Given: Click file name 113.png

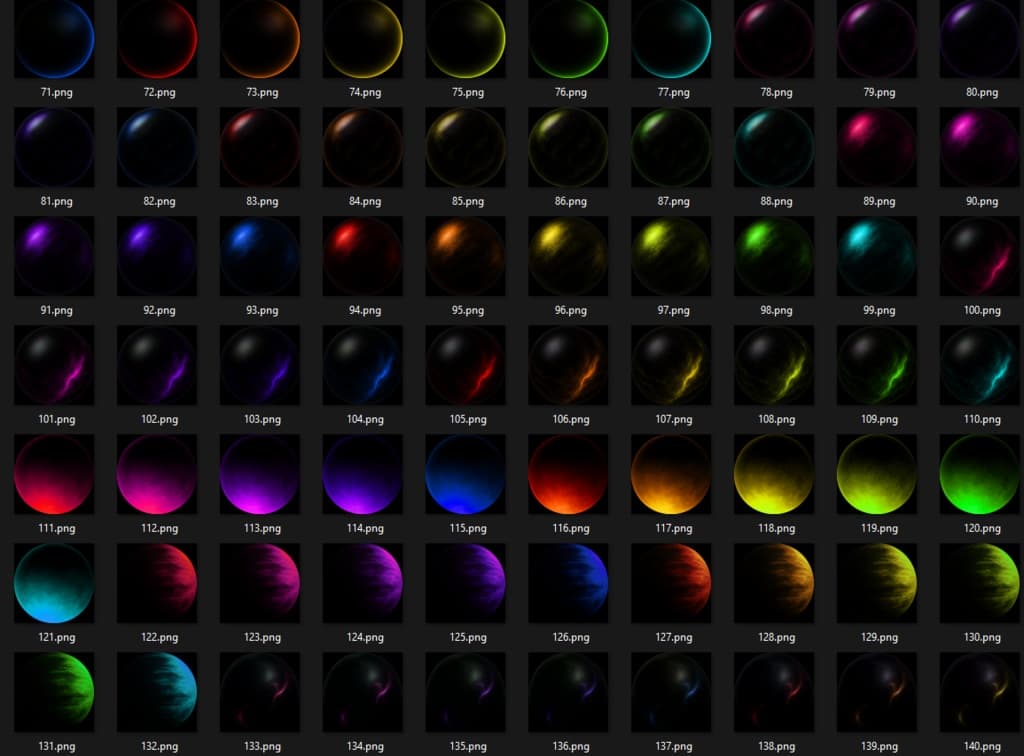Looking at the screenshot, I should (263, 529).
